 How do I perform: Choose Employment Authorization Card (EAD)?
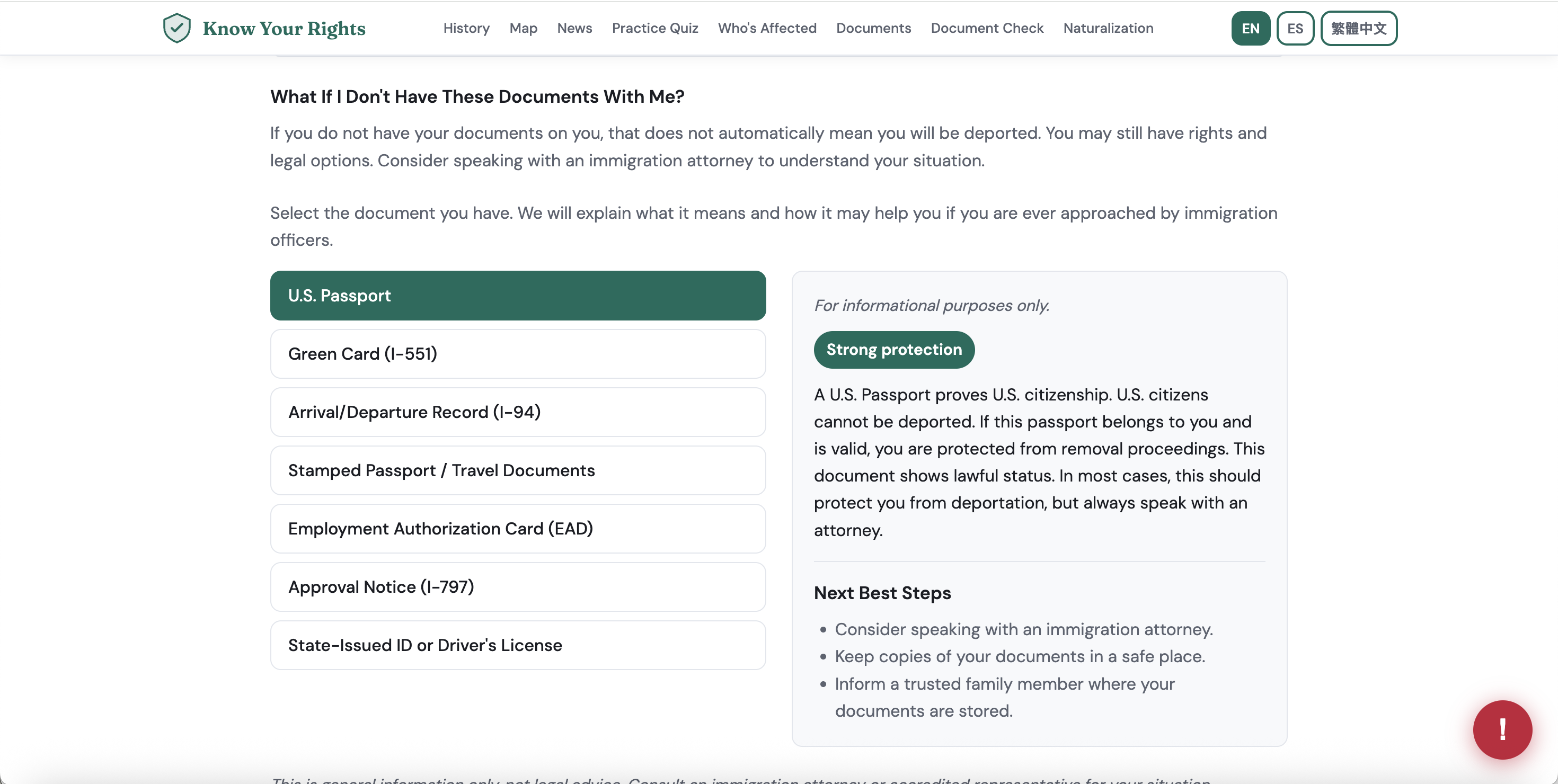(518, 528)
